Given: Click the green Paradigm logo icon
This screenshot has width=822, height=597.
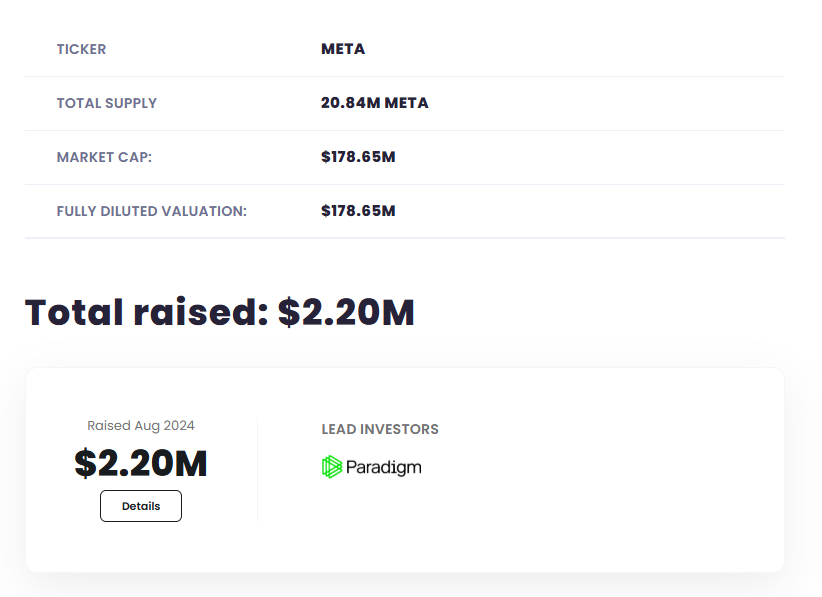Looking at the screenshot, I should click(x=332, y=467).
